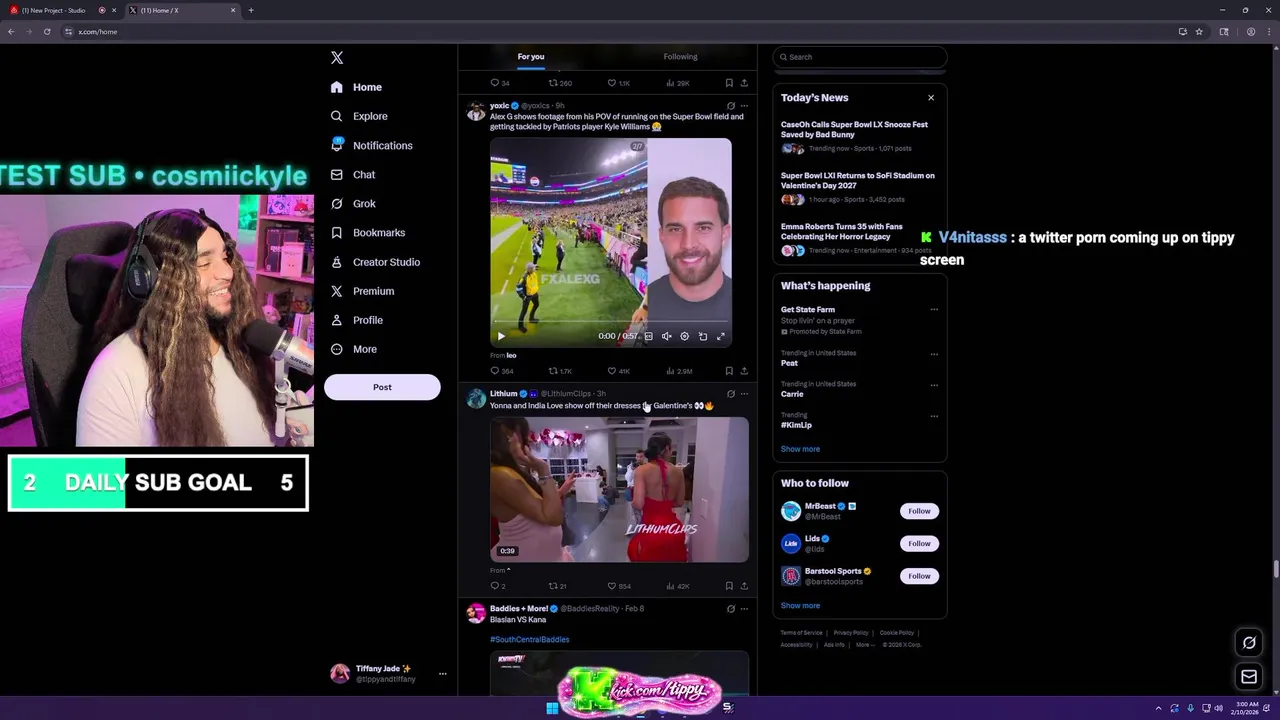This screenshot has width=1280, height=720.
Task: Play the yoxic Super Bowl video
Action: point(501,336)
